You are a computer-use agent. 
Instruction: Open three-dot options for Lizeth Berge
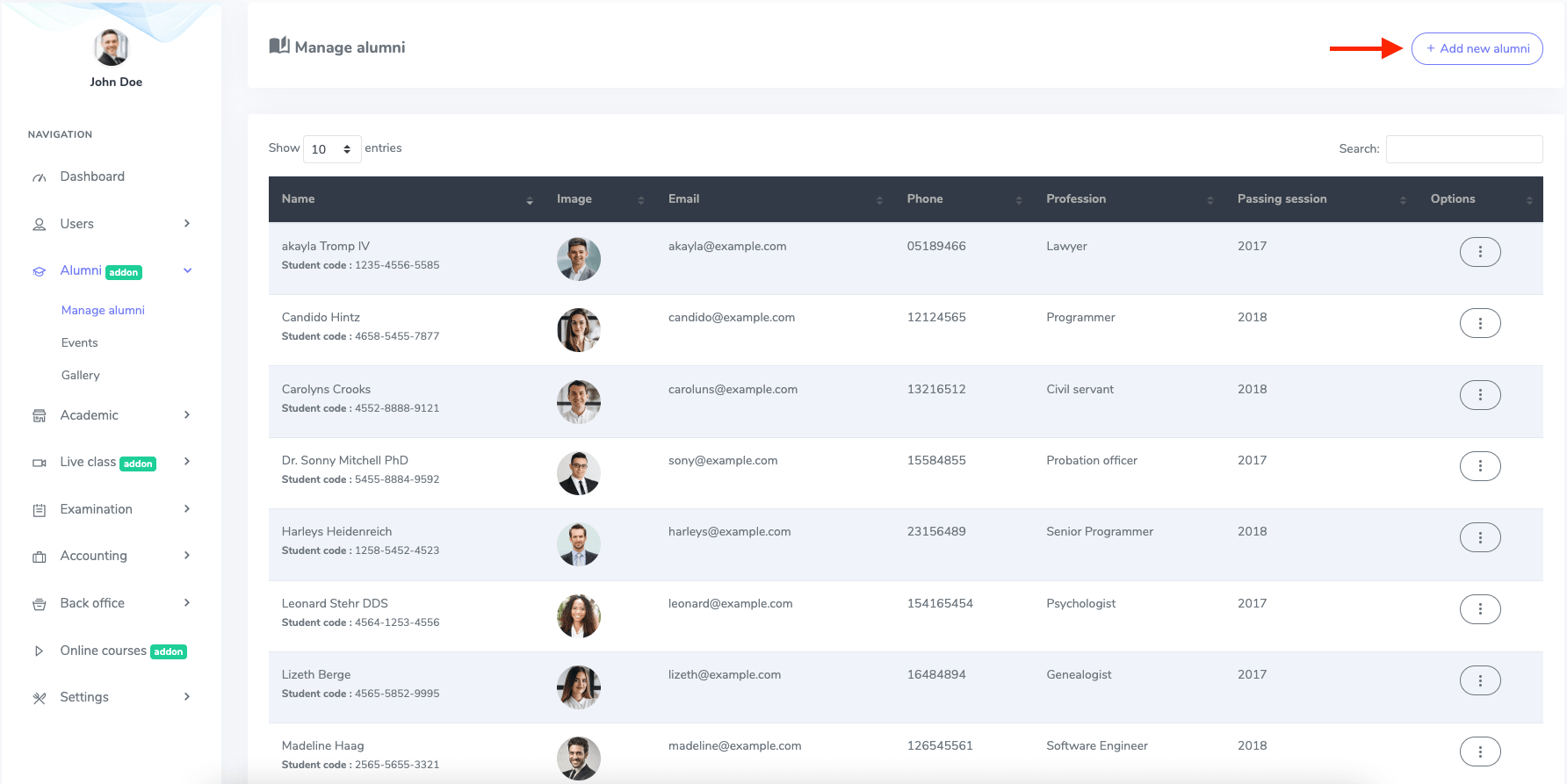(1479, 680)
